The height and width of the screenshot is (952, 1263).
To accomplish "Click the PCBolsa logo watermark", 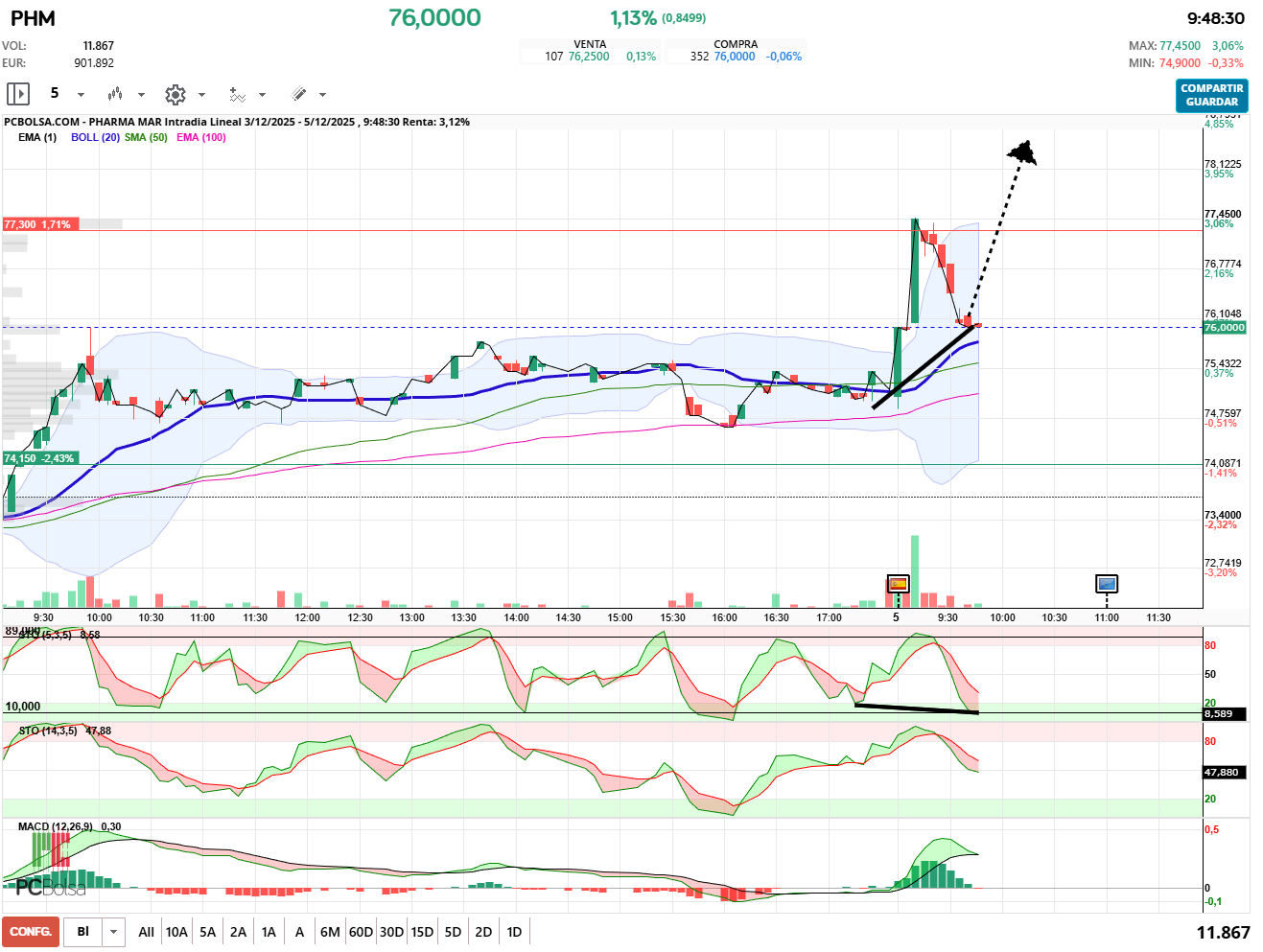I will click(50, 888).
